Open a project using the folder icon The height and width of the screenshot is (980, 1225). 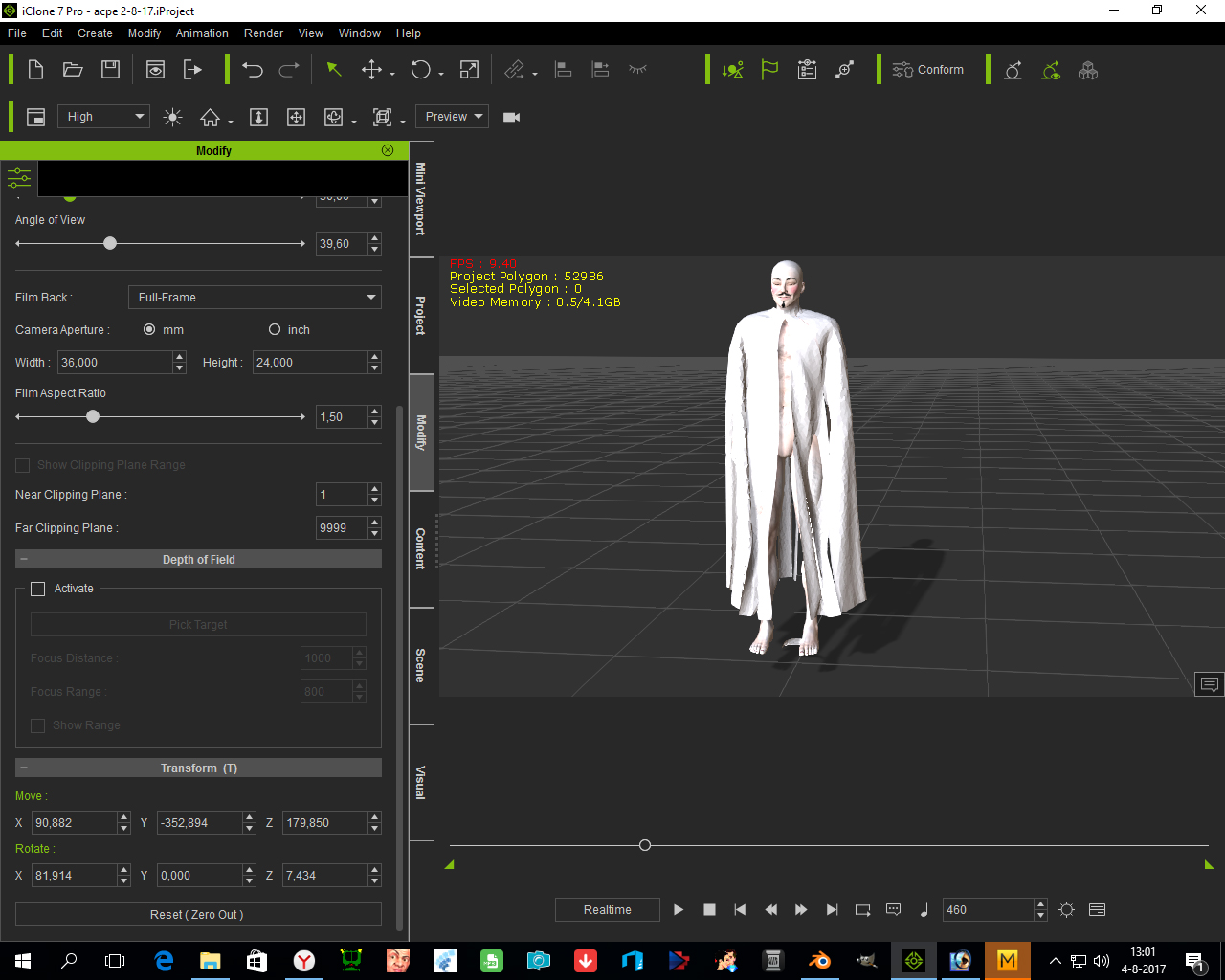(x=73, y=70)
